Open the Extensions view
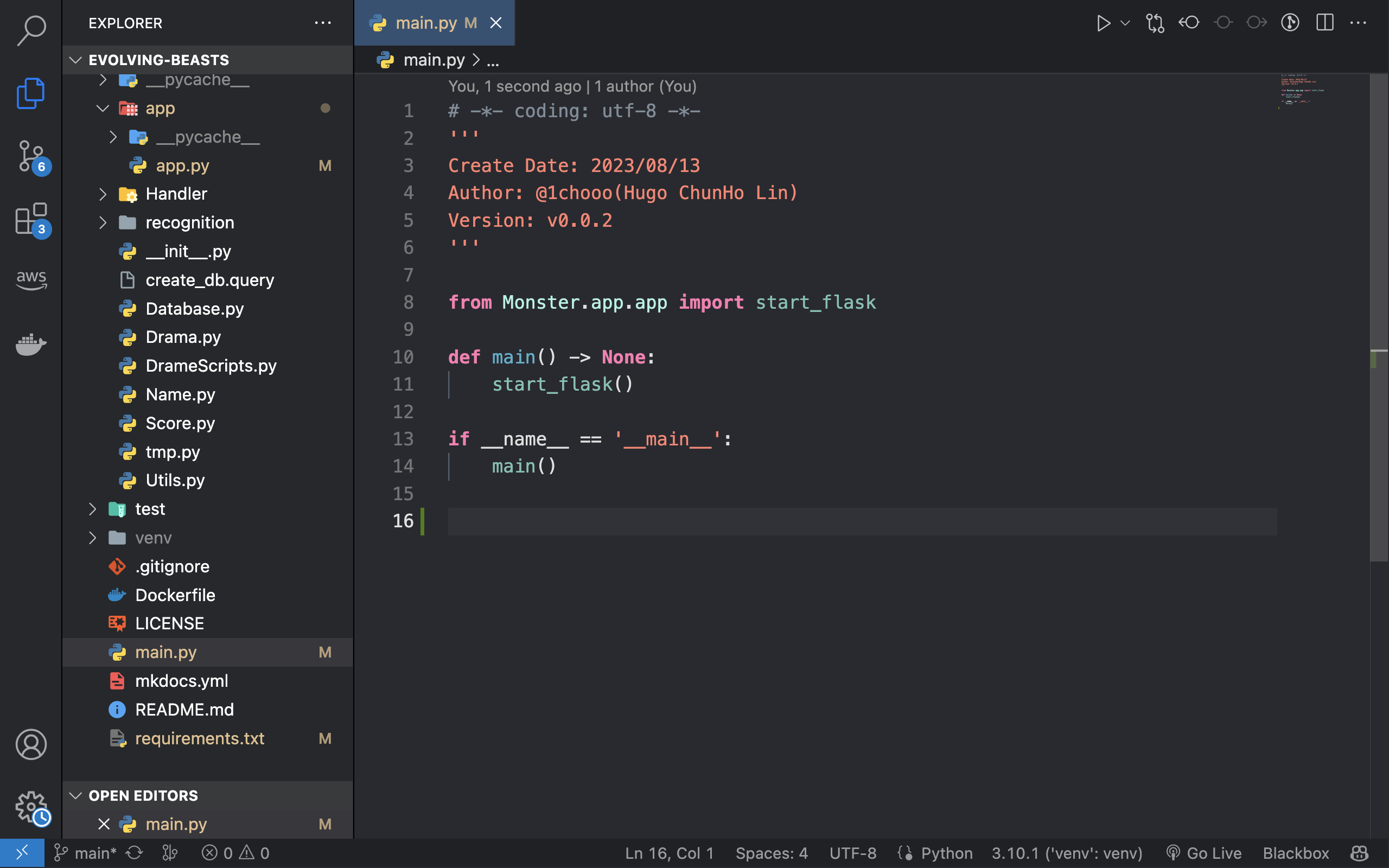Viewport: 1389px width, 868px height. tap(31, 220)
